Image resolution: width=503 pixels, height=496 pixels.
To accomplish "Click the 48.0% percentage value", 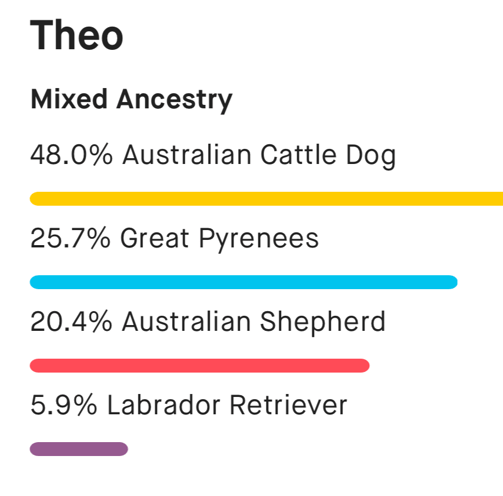I will (x=71, y=155).
